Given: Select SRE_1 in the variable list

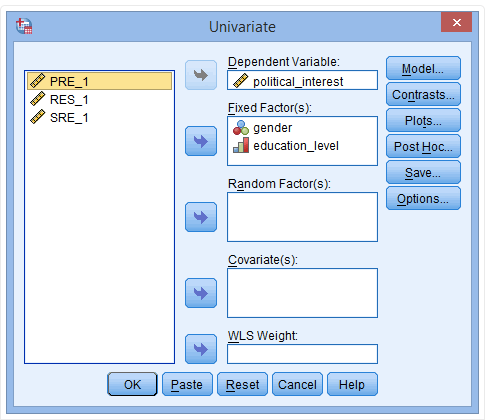Looking at the screenshot, I should tap(99, 117).
